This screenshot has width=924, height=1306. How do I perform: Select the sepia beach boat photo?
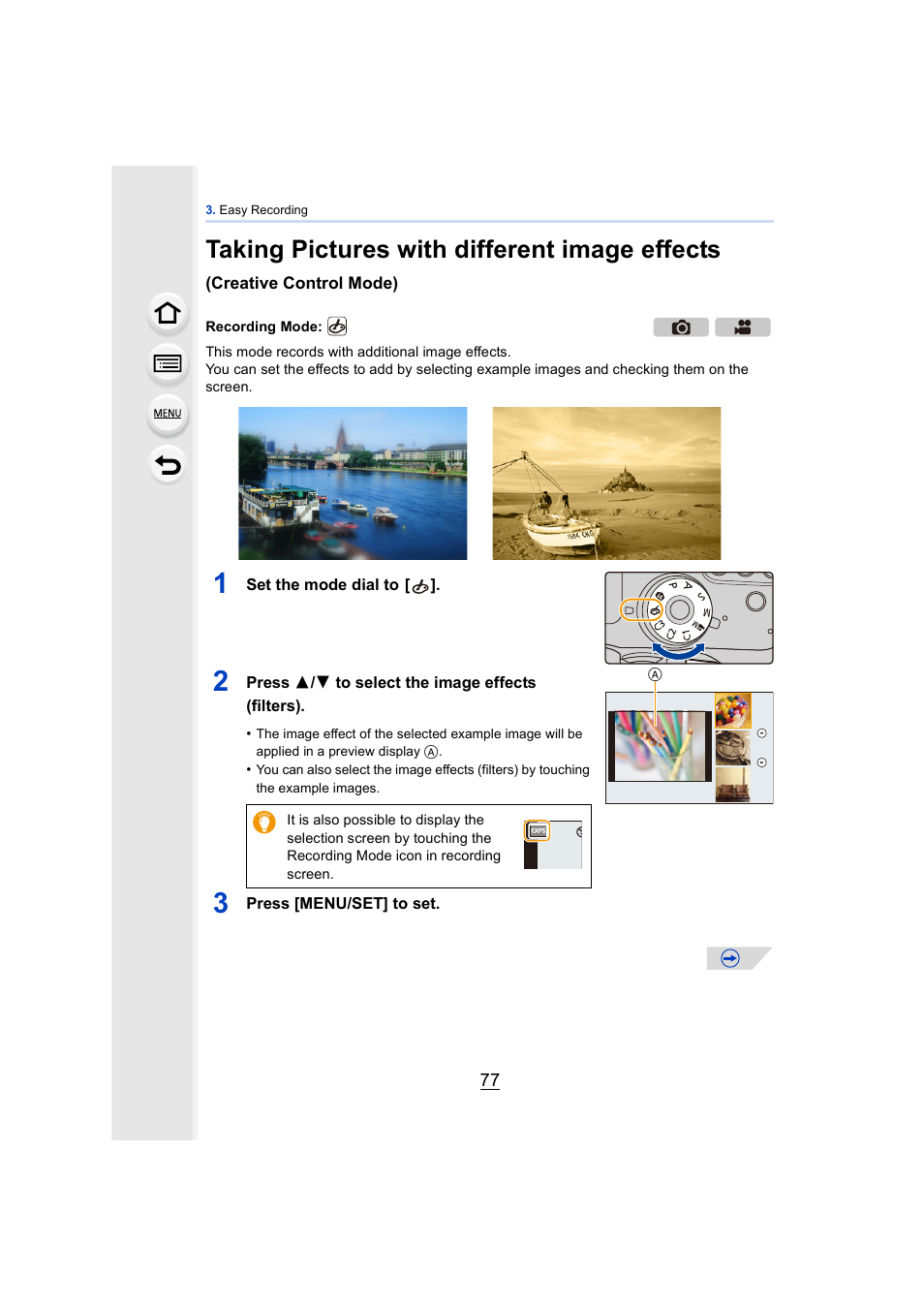coord(606,483)
